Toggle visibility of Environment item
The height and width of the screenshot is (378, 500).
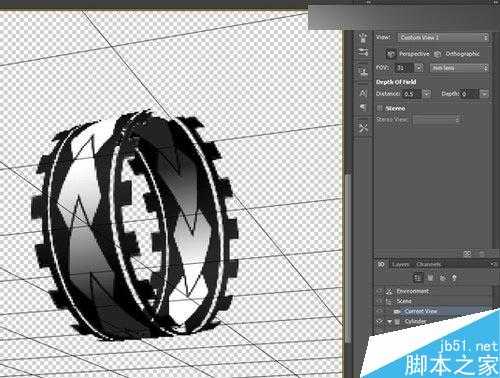click(379, 291)
